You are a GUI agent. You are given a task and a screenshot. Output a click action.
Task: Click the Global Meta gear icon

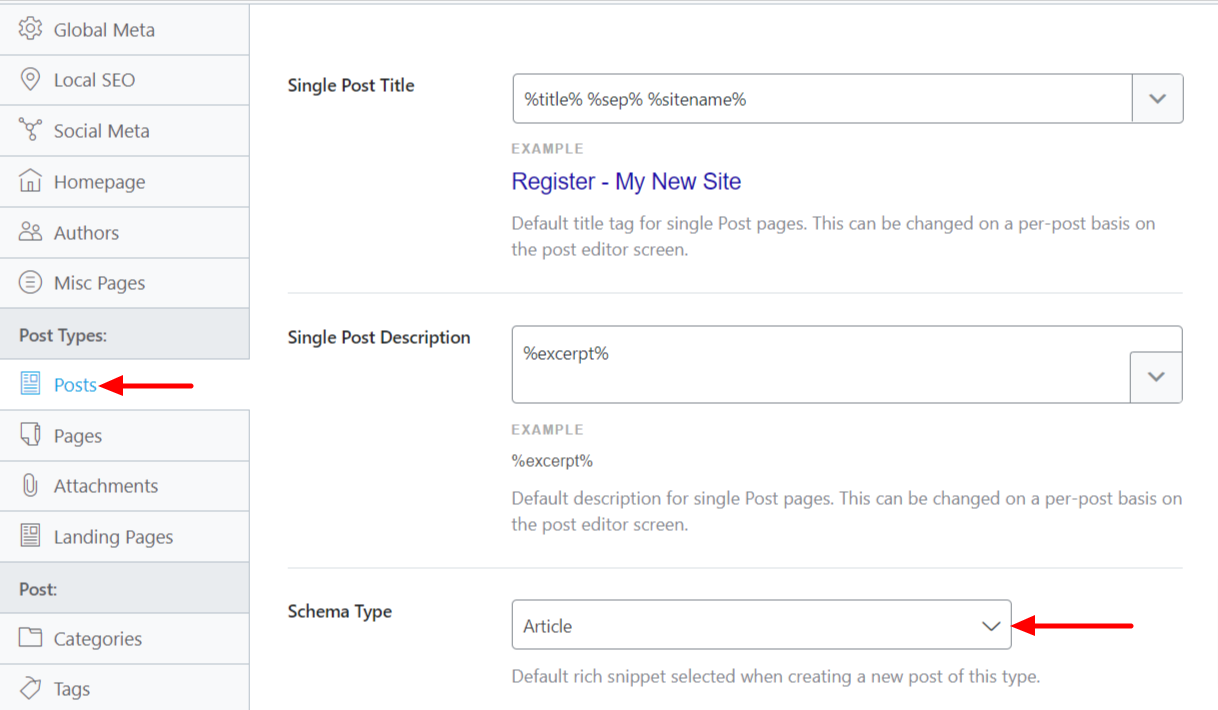[31, 29]
